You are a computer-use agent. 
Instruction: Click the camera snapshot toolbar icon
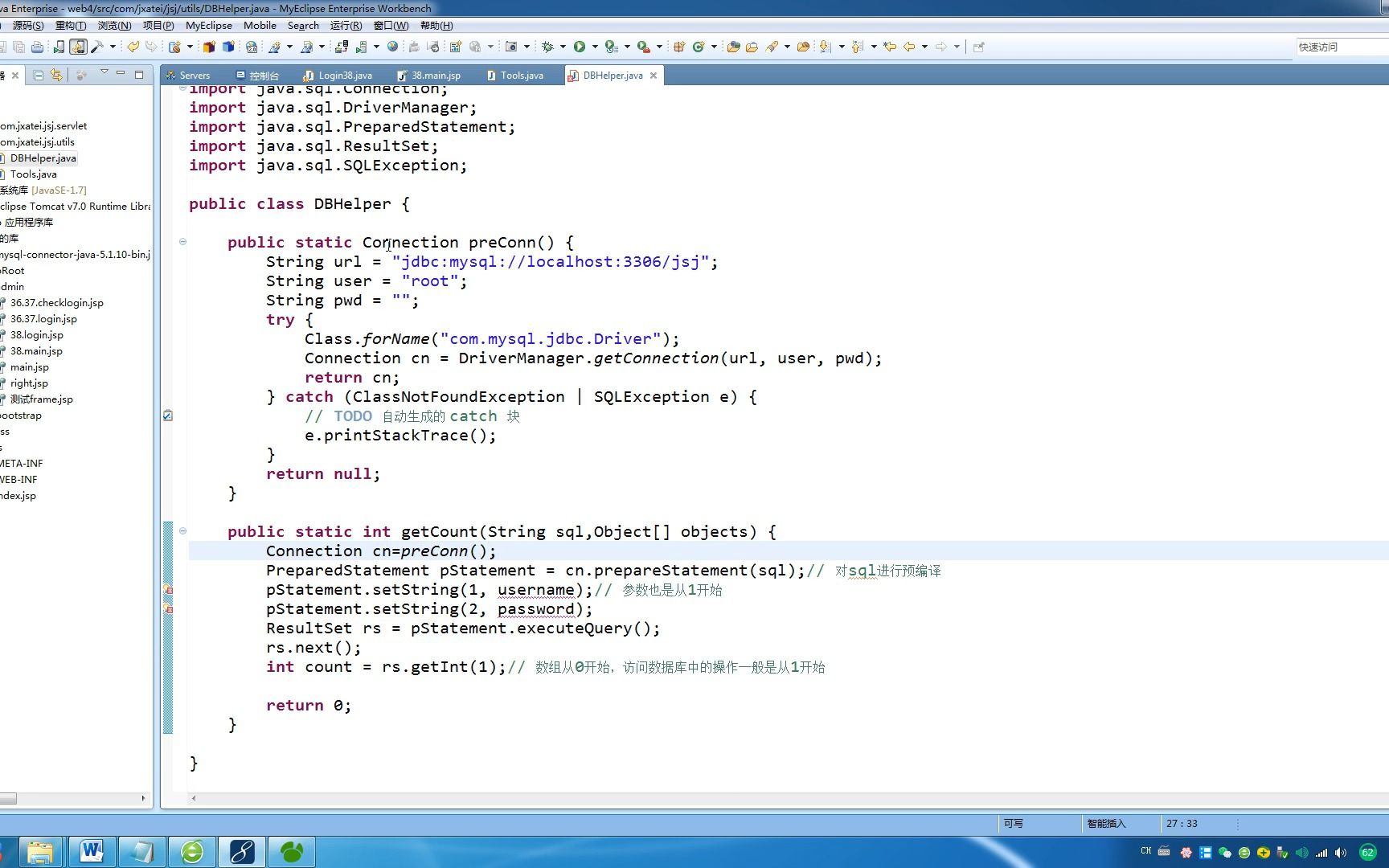(x=511, y=47)
